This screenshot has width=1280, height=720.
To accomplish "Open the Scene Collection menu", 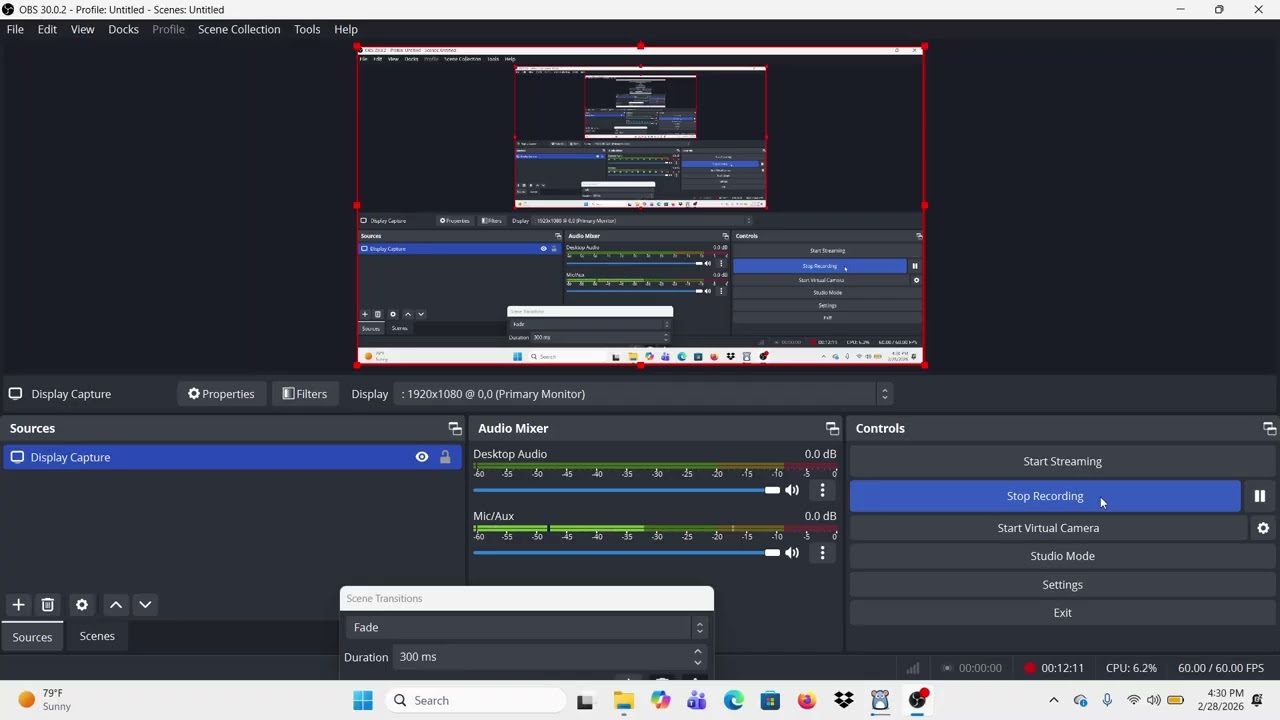I will [x=239, y=29].
